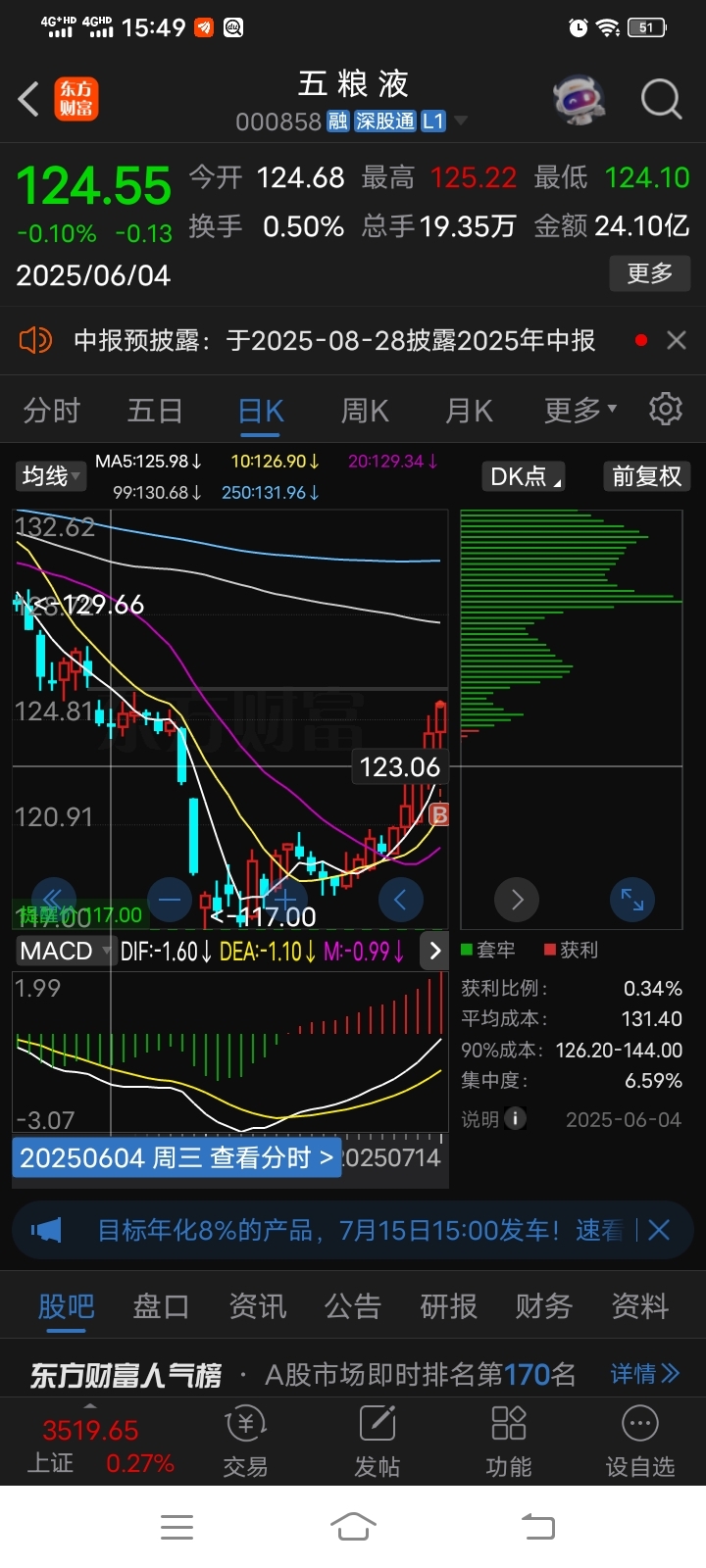Tap the 说明 info icon
Image resolution: width=706 pixels, height=1568 pixels.
[515, 1118]
